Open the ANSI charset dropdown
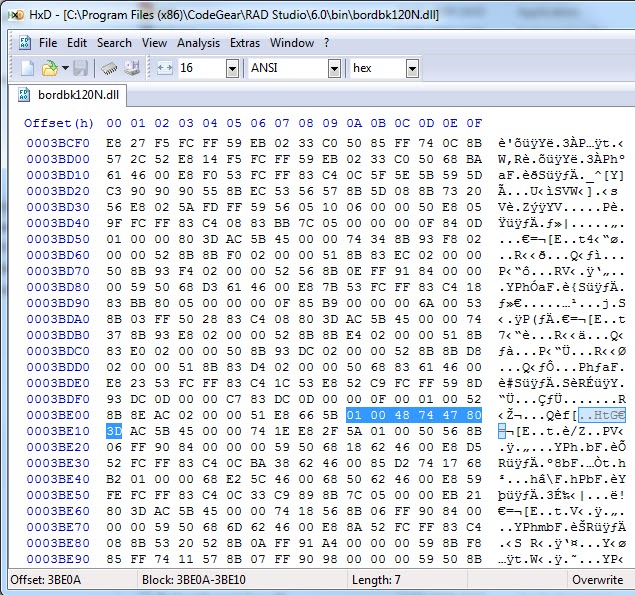635x595 pixels. (334, 68)
